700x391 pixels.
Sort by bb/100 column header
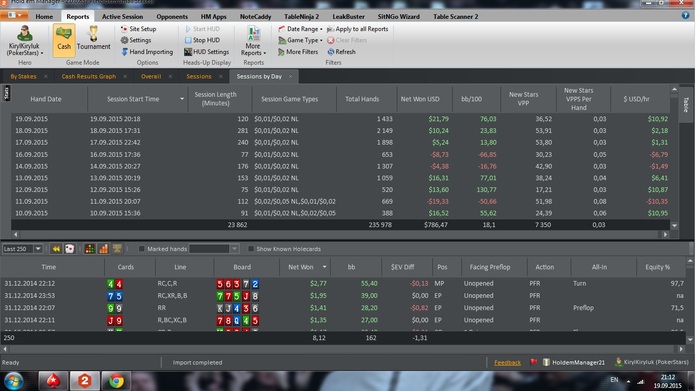tap(471, 99)
